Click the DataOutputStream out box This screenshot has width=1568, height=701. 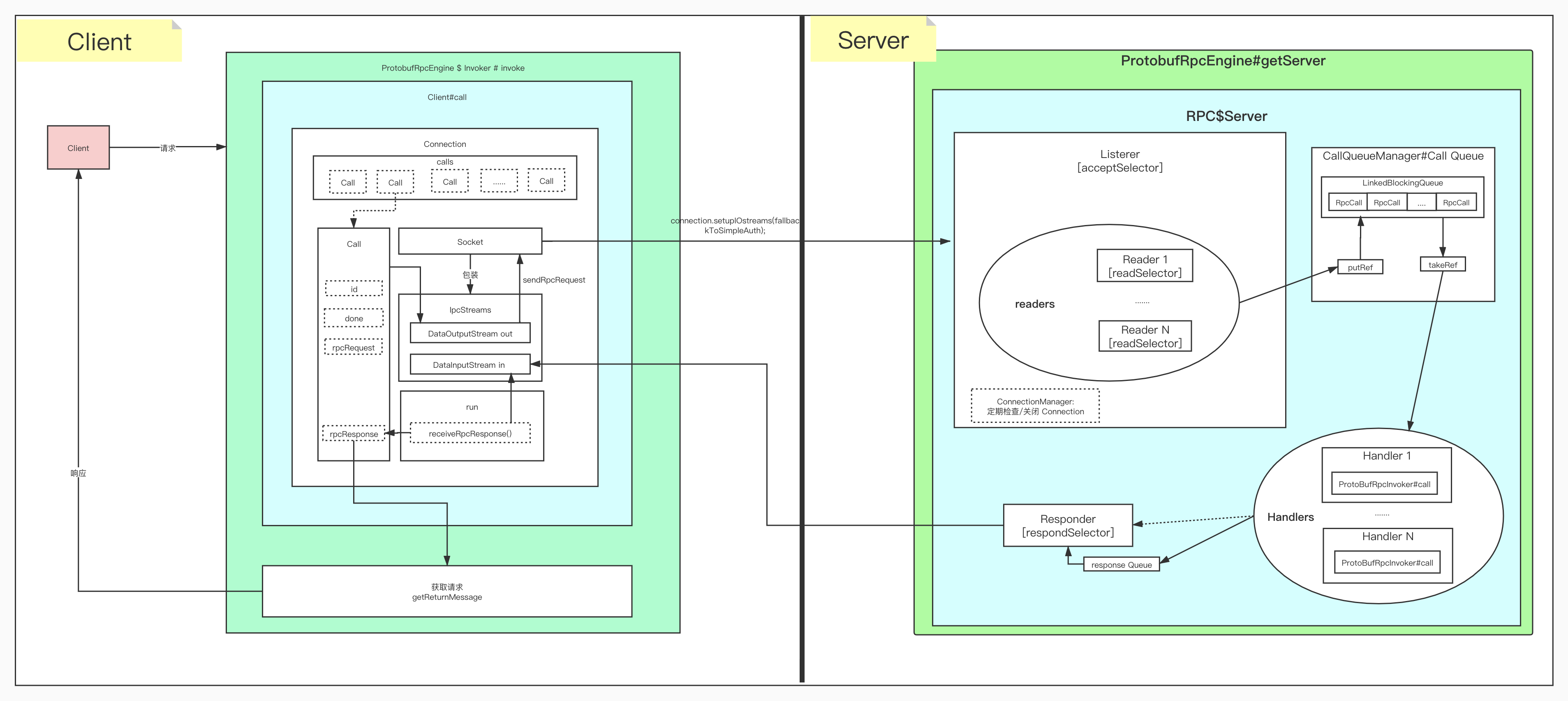tap(470, 334)
